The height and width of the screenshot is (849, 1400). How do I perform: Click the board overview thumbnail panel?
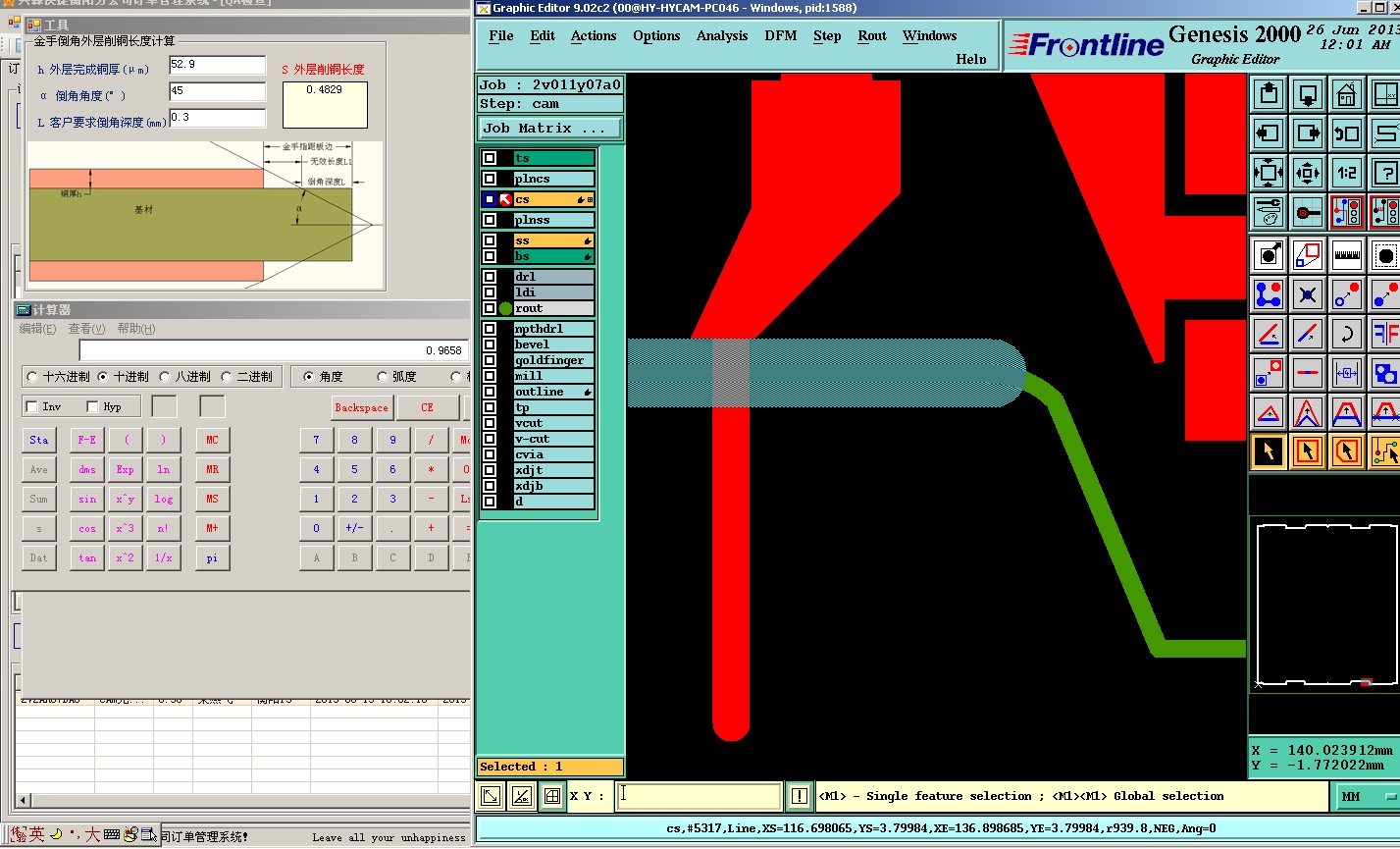[x=1326, y=606]
